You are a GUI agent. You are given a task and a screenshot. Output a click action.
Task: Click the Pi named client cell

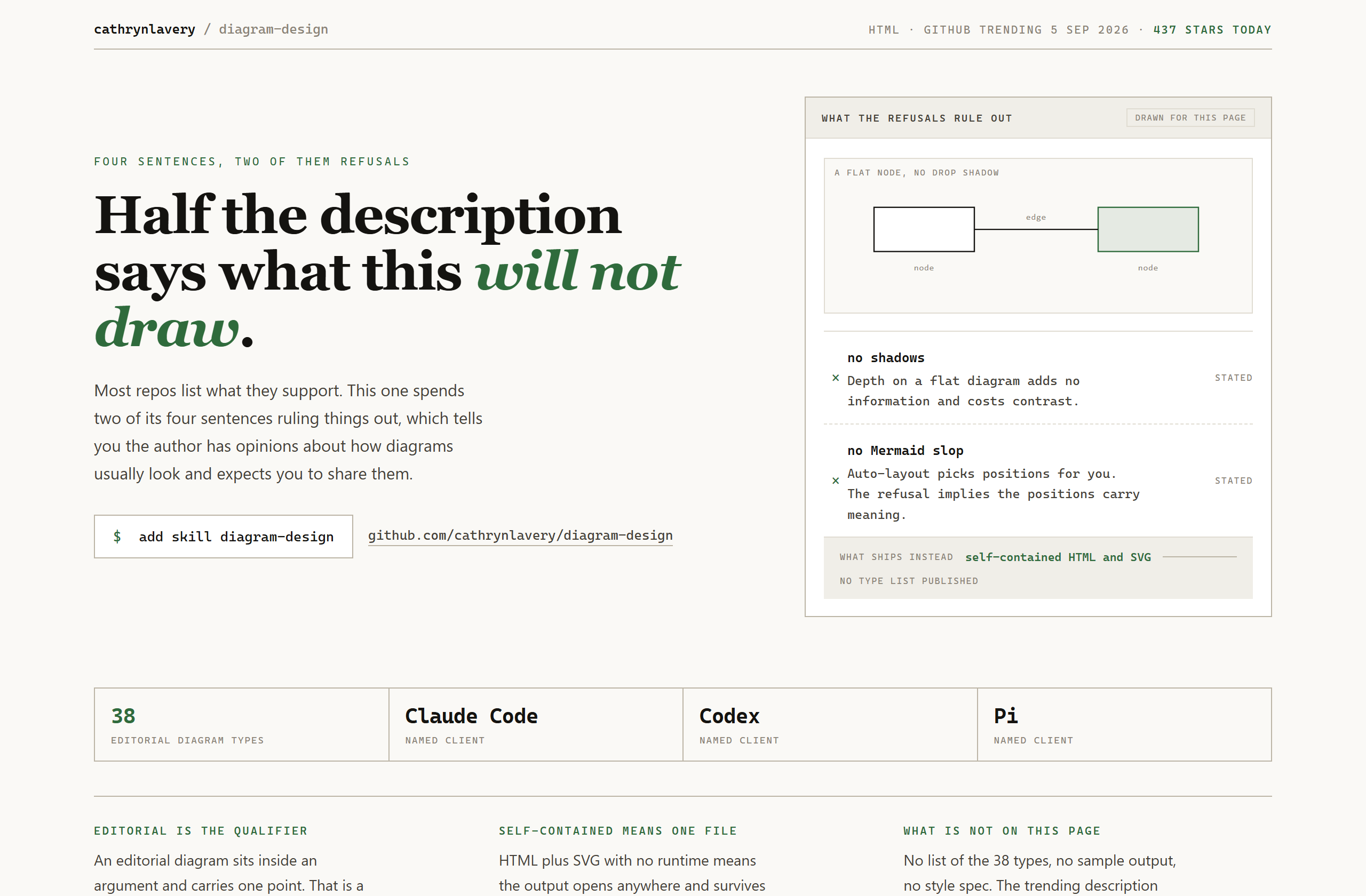tap(1124, 724)
